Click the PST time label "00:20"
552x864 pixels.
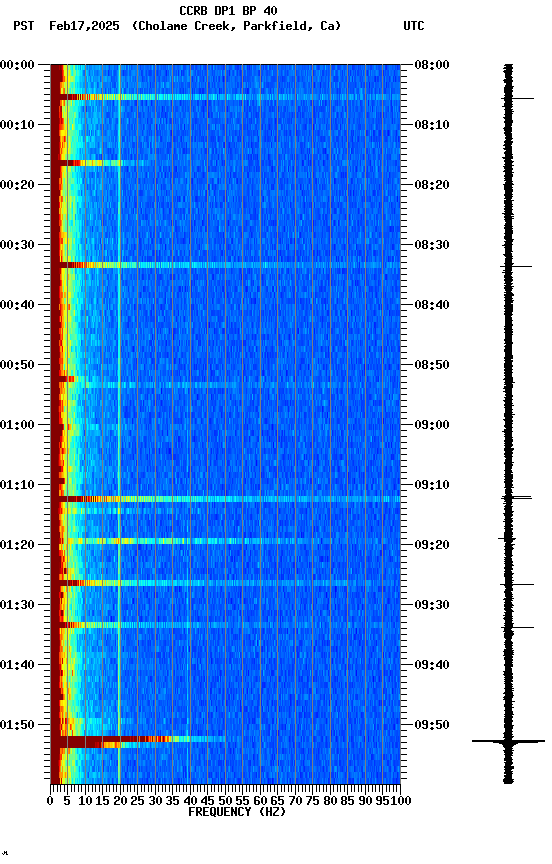pyautogui.click(x=17, y=185)
